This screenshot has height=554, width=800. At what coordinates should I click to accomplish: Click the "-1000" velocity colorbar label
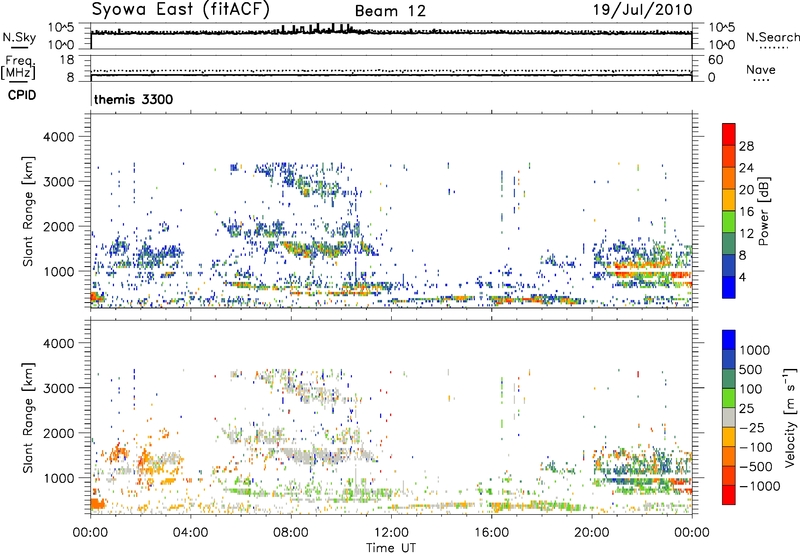pos(760,486)
